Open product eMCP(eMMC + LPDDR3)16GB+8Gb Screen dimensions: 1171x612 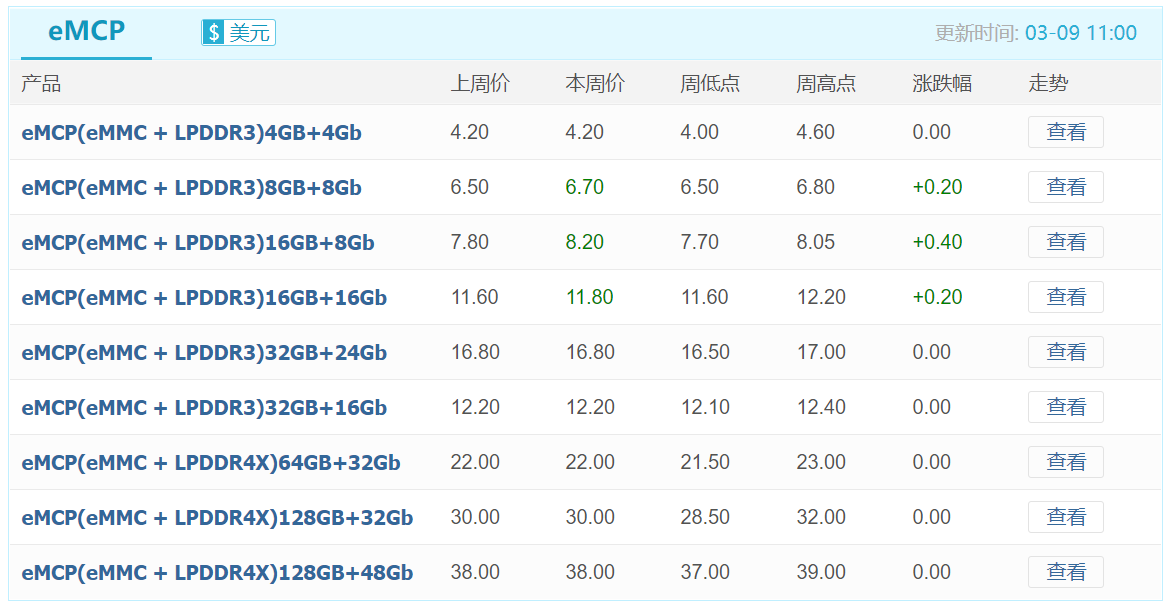coord(198,242)
